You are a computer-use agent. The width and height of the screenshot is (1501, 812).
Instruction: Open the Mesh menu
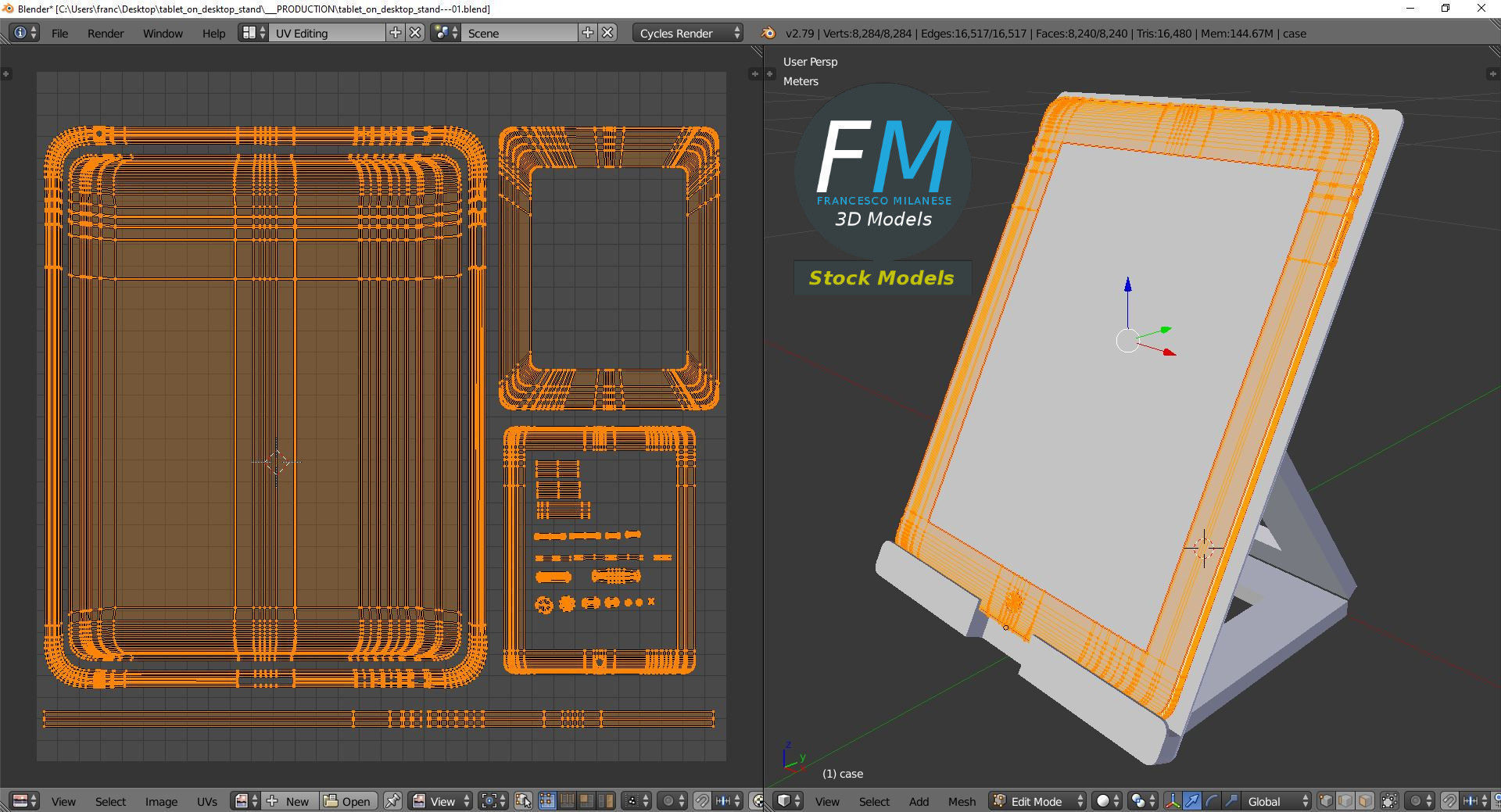pos(962,801)
